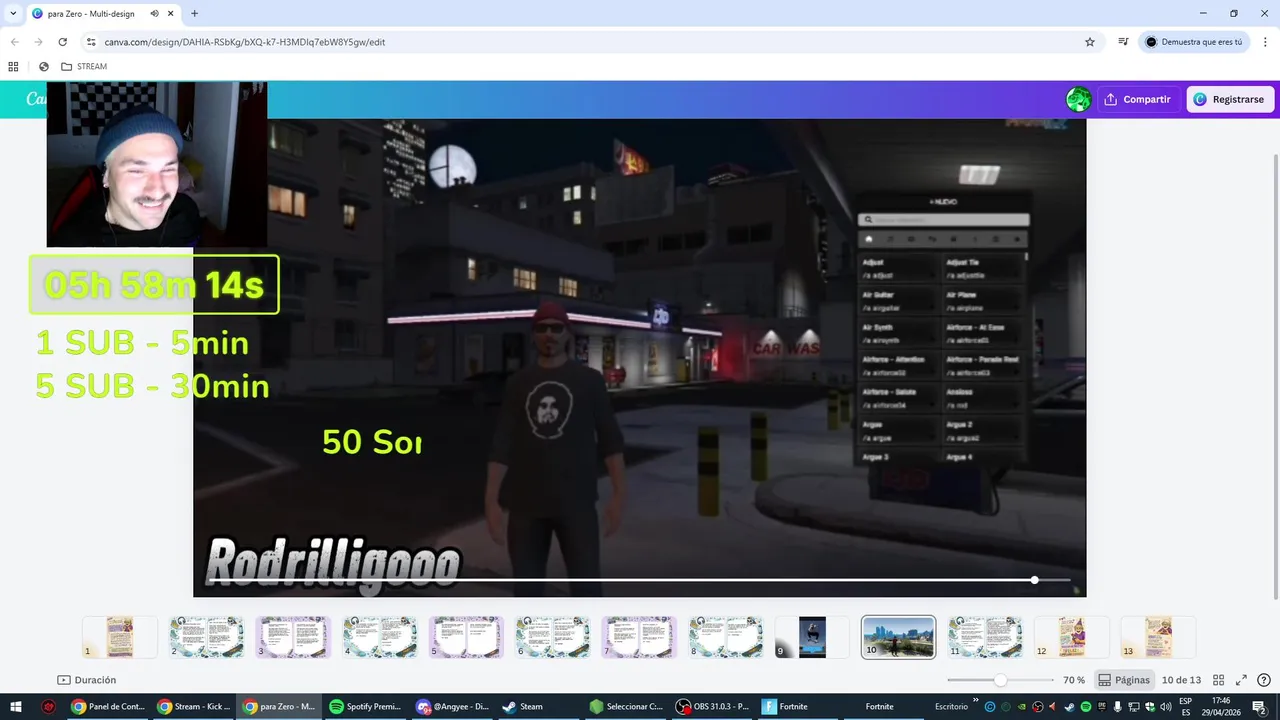This screenshot has height=720, width=1280.
Task: Open Spotify Premium from the taskbar
Action: tap(366, 706)
